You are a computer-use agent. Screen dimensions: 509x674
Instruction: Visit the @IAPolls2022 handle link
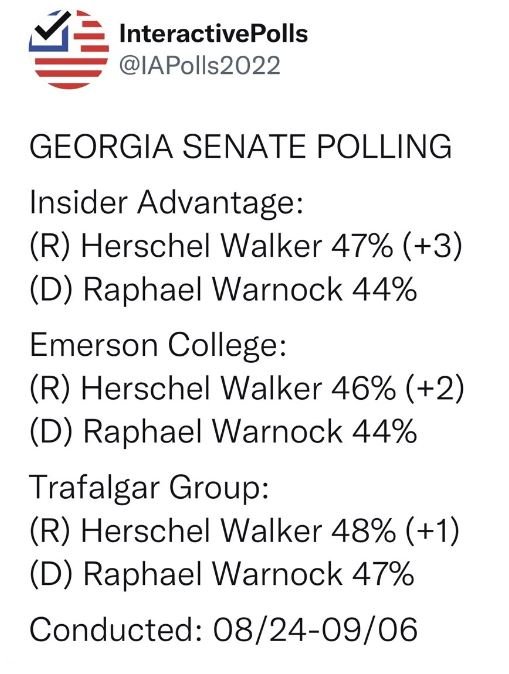pos(199,66)
